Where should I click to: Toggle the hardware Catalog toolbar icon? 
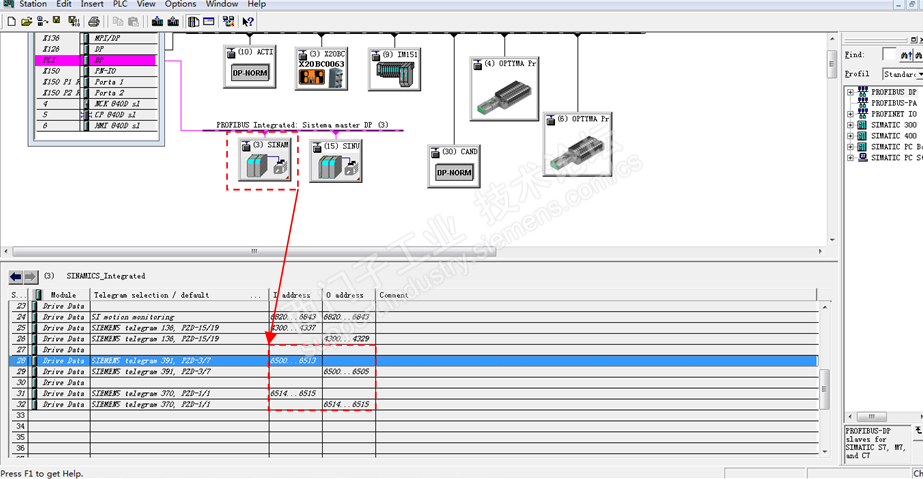(193, 22)
